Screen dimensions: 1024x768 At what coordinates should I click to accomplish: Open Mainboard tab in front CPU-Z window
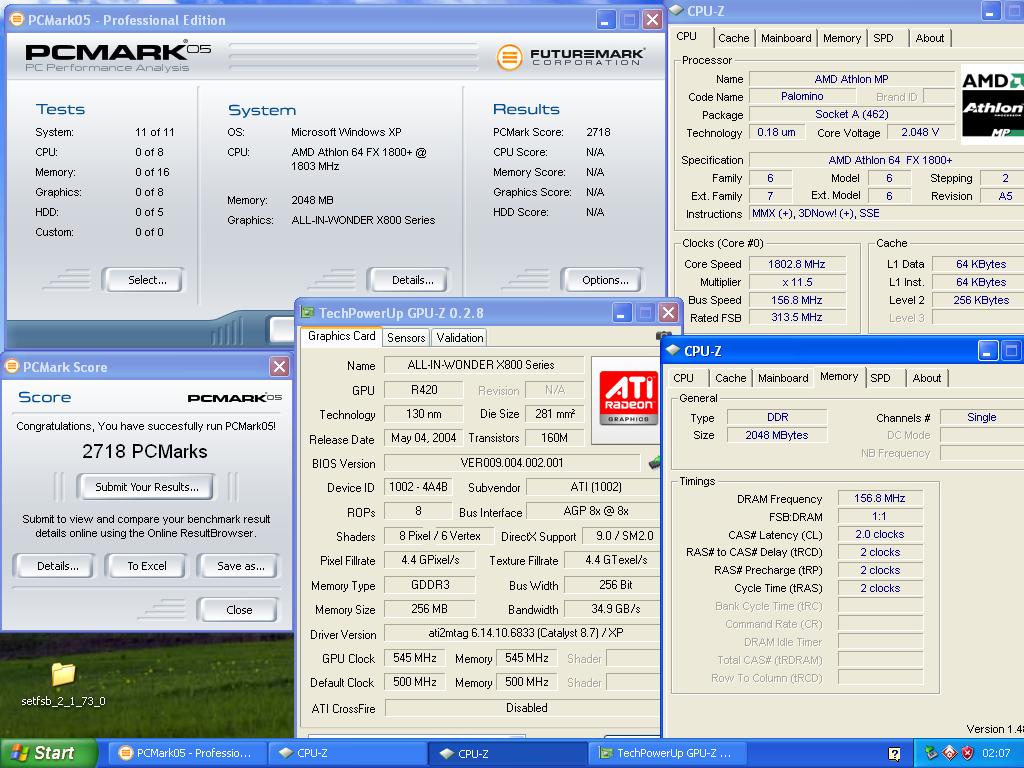point(783,377)
